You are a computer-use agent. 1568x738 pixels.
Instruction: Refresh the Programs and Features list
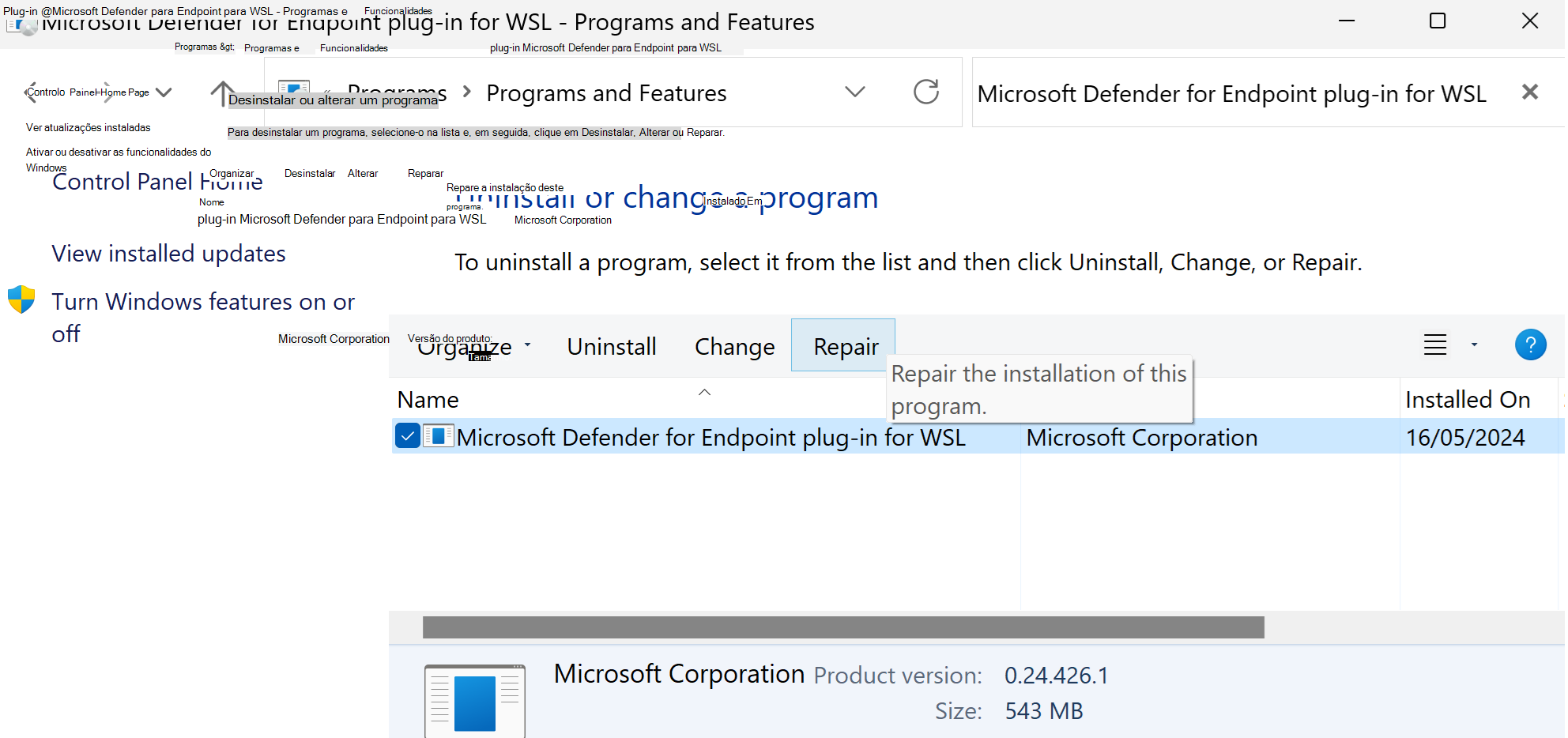click(926, 92)
